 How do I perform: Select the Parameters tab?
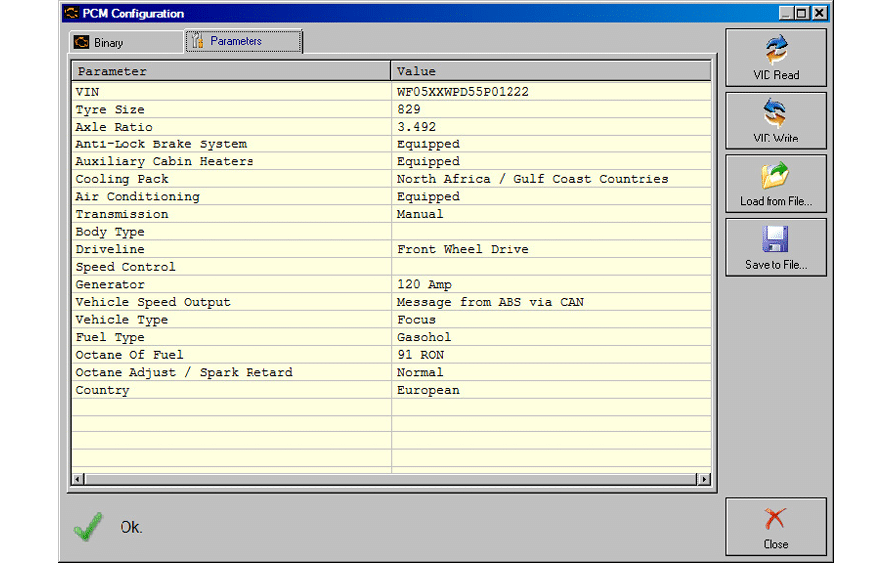pos(243,42)
